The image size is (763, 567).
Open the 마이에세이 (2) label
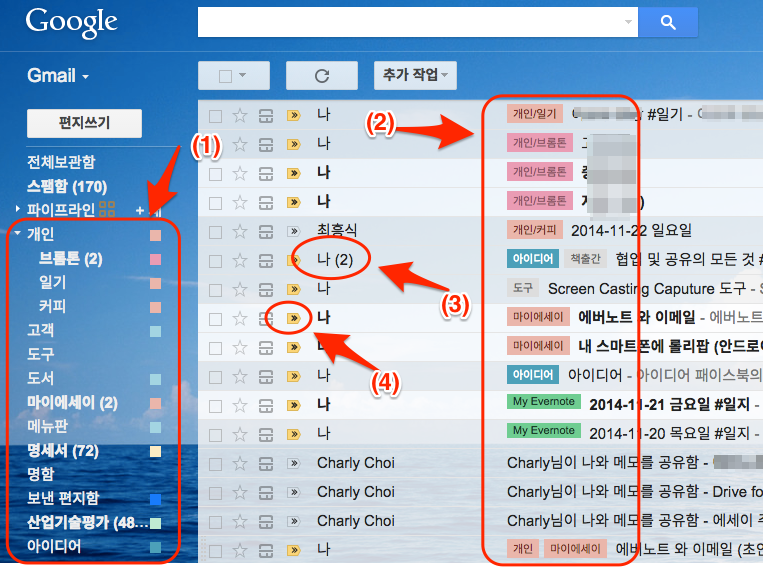pos(73,402)
